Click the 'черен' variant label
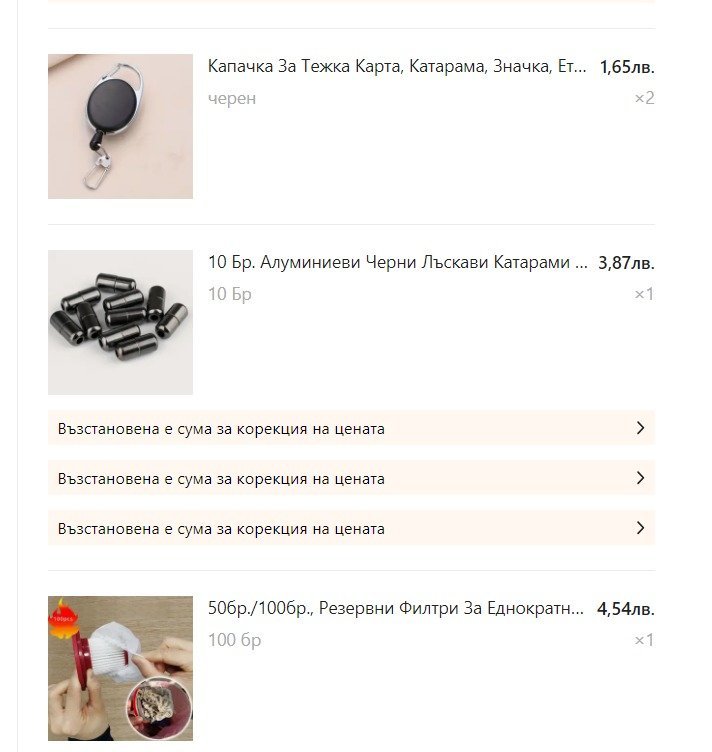Image resolution: width=712 pixels, height=752 pixels. 232,98
